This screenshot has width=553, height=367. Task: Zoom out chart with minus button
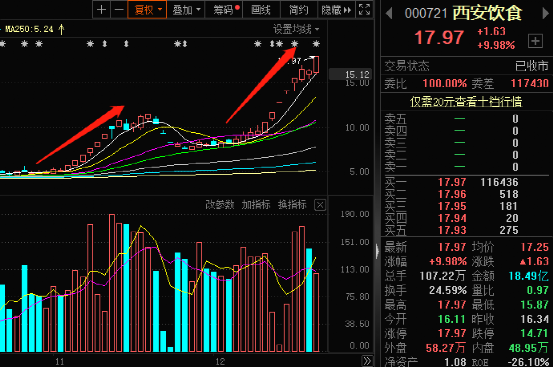119,10
